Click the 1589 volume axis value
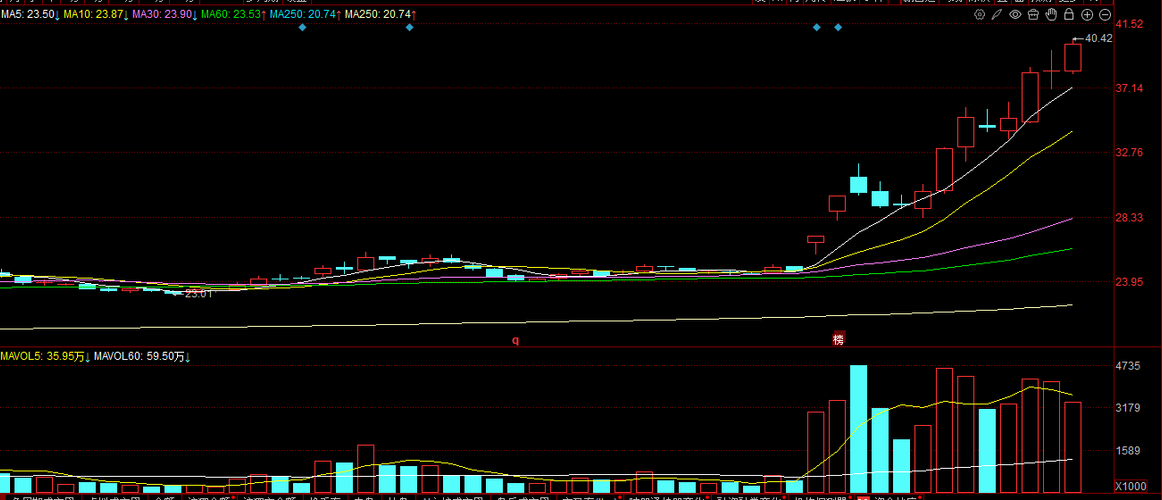 coord(1128,451)
